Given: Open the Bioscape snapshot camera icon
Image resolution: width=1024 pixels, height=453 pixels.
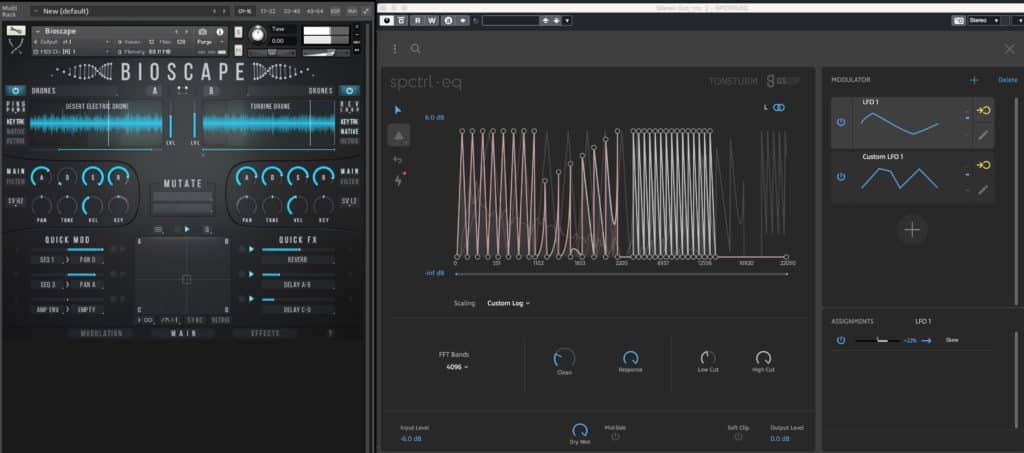Looking at the screenshot, I should point(202,31).
